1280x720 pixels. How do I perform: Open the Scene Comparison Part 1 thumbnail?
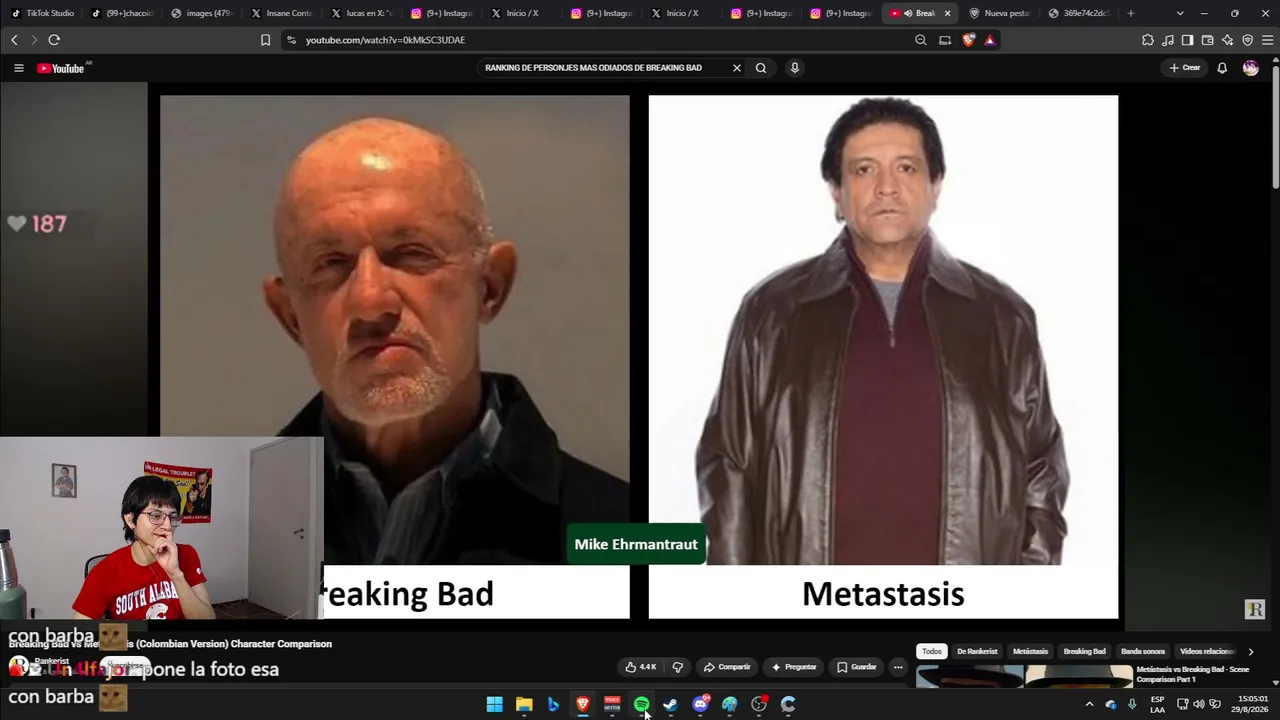[x=1023, y=677]
